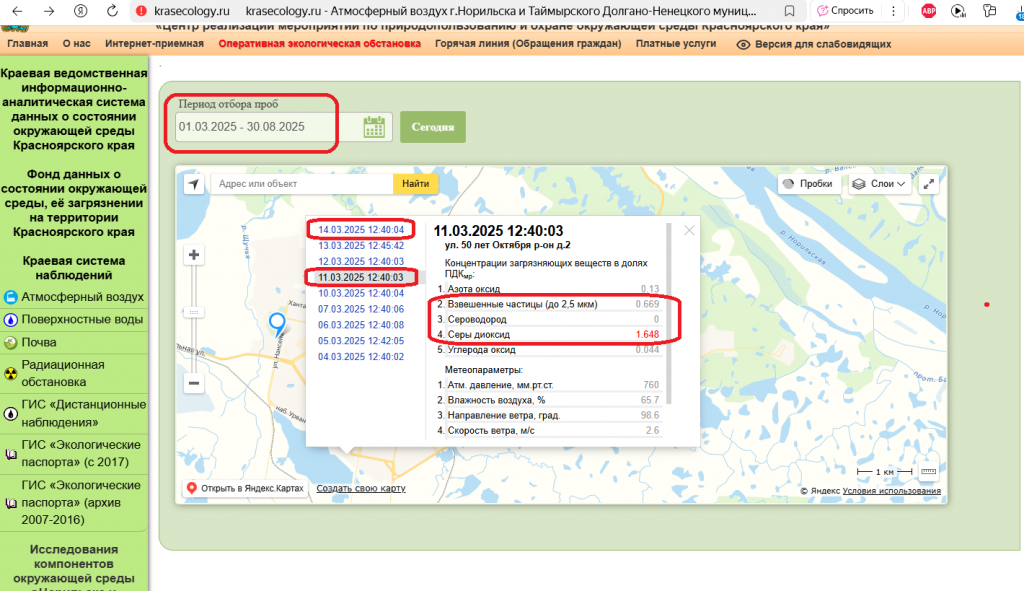Click the Сегодня button
Screen dimensions: 1024x591
coord(433,127)
